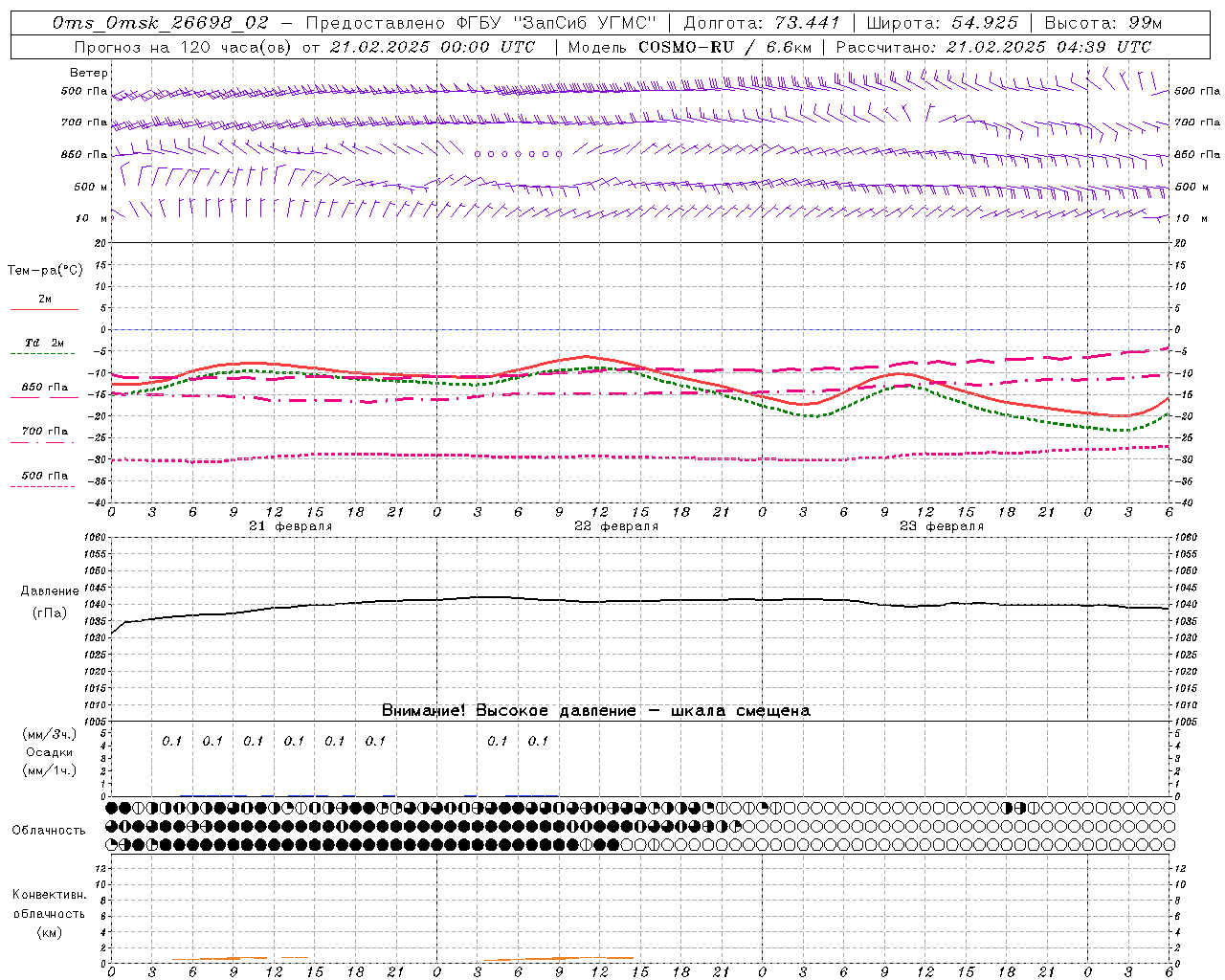Click the 21 февраля date label

pos(291,526)
